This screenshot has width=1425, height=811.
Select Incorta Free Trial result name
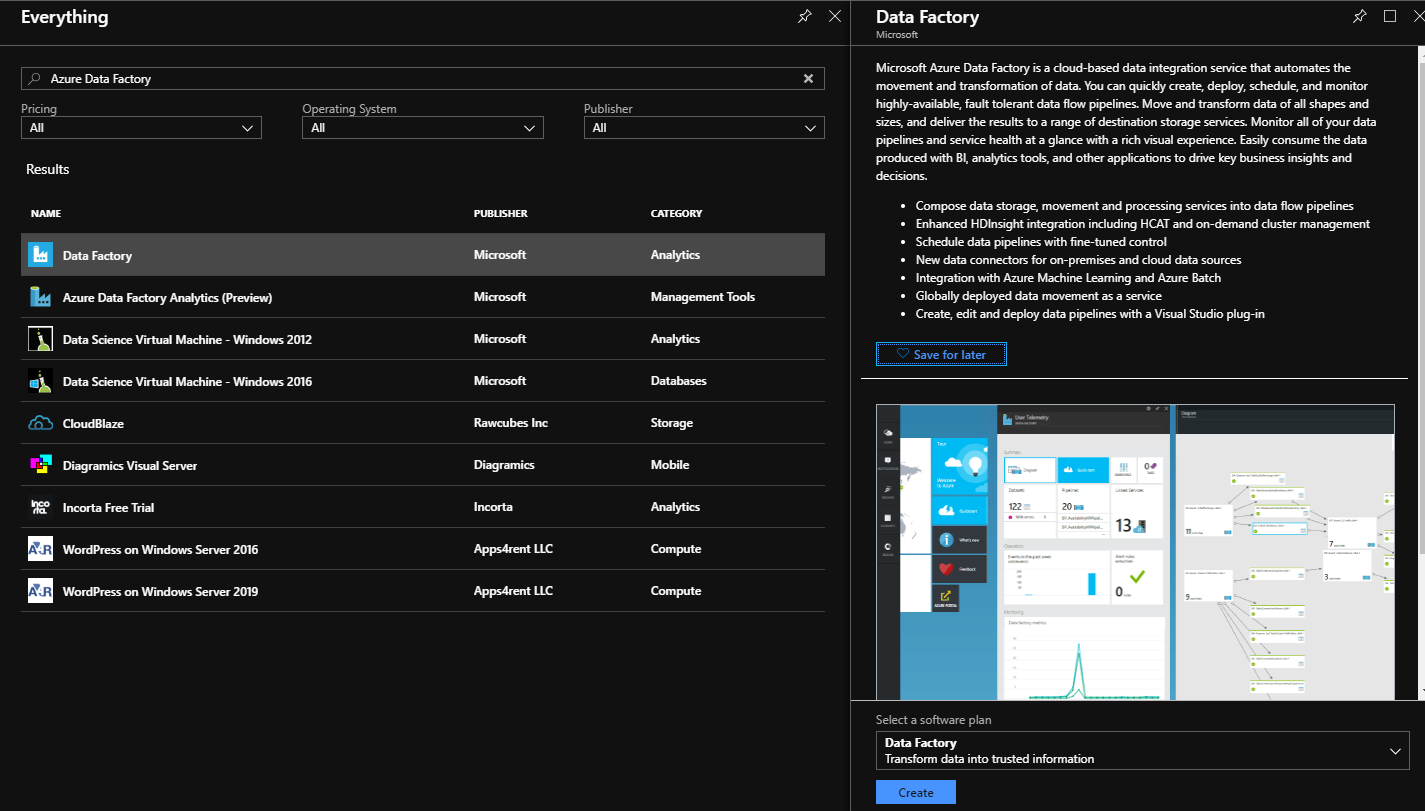tap(108, 507)
